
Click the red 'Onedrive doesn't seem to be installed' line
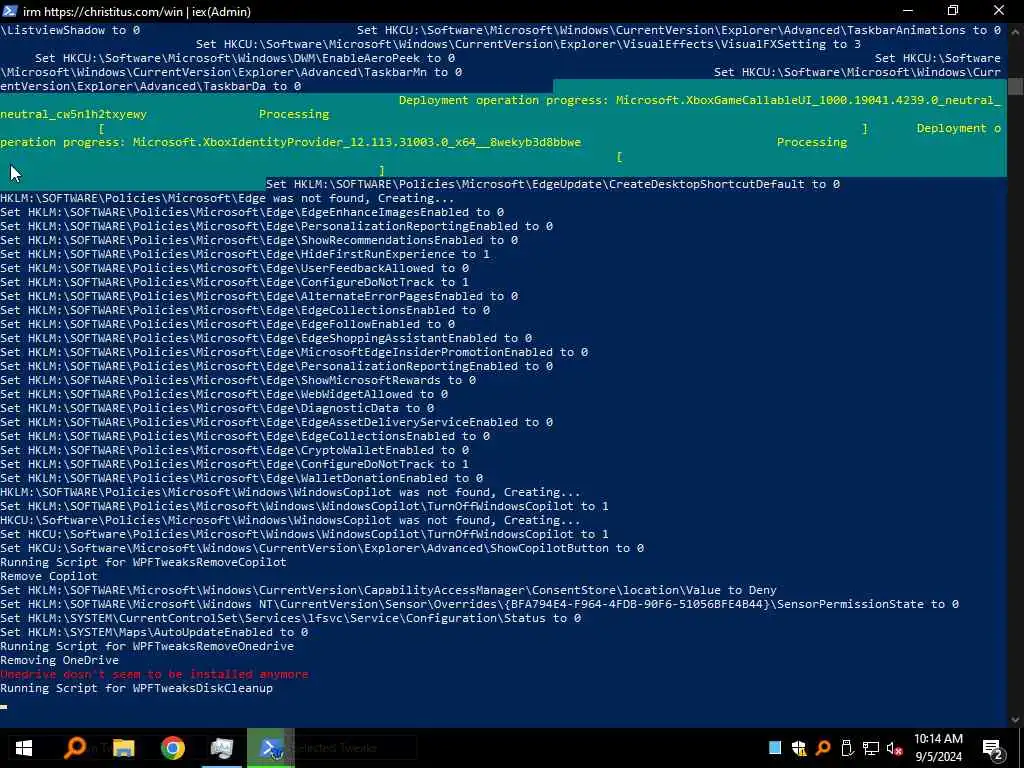154,674
